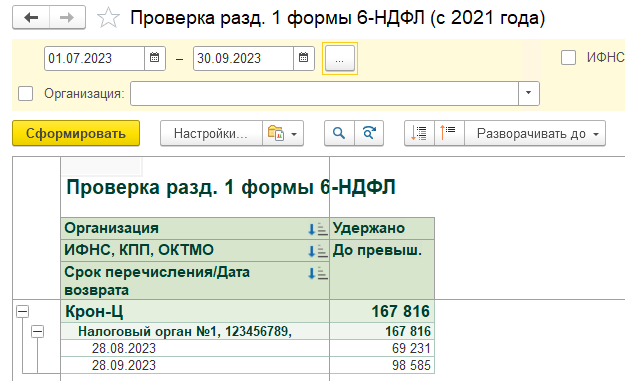This screenshot has width=625, height=381.
Task: Expand dropdown arrow next to report variants icon
Action: (294, 134)
